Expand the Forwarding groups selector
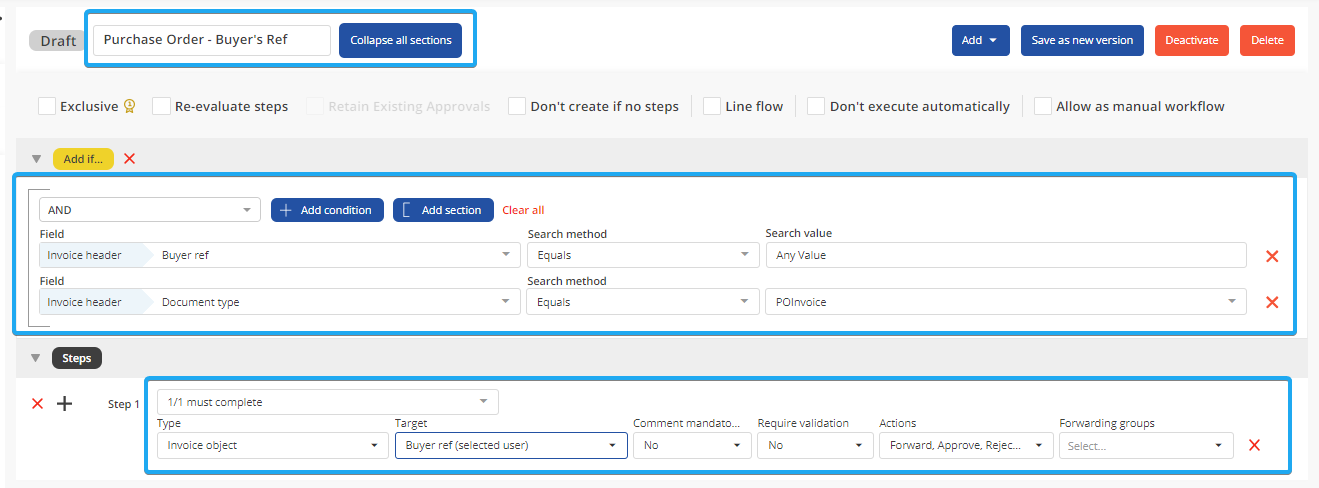1319x488 pixels. click(x=1145, y=445)
